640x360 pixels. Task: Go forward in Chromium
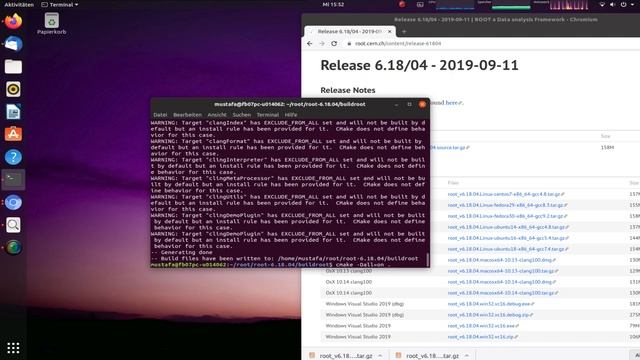click(x=322, y=43)
